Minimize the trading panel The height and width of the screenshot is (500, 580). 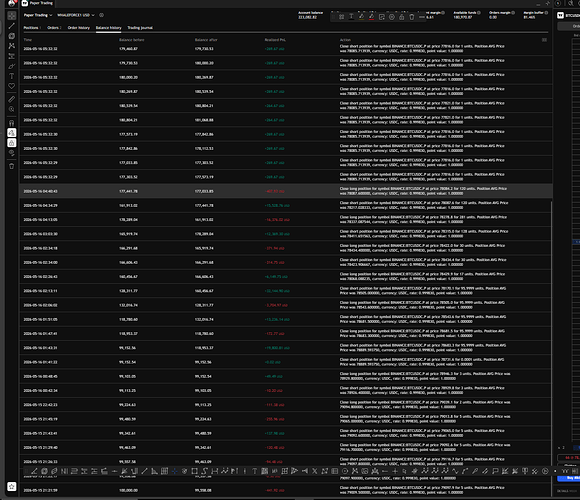click(538, 4)
